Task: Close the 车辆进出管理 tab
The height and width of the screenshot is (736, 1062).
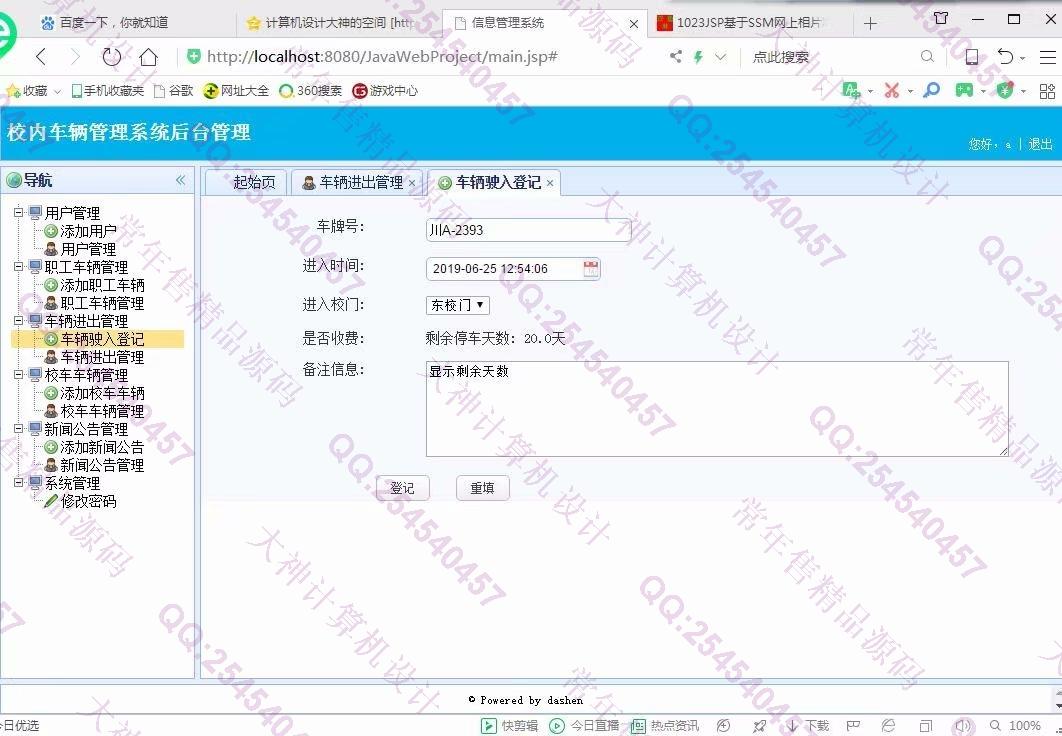Action: (x=412, y=183)
